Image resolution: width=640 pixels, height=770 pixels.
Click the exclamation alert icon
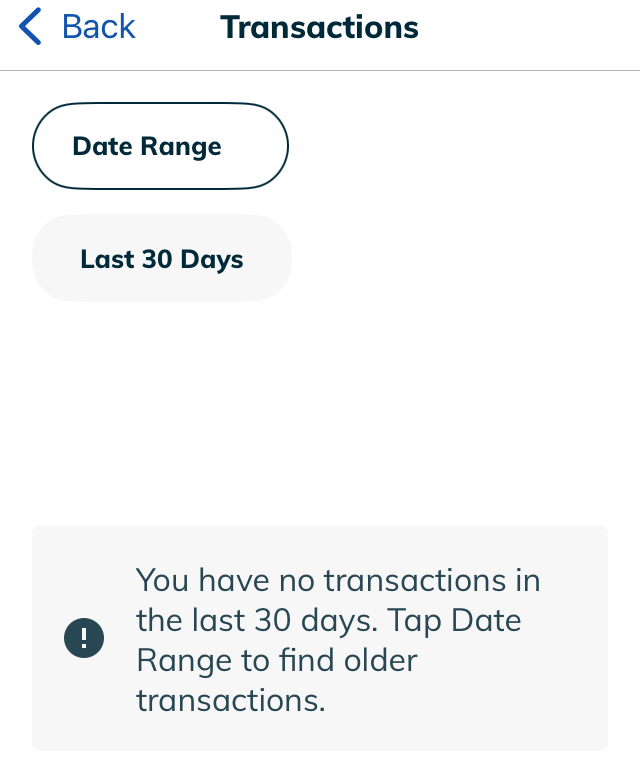point(84,639)
